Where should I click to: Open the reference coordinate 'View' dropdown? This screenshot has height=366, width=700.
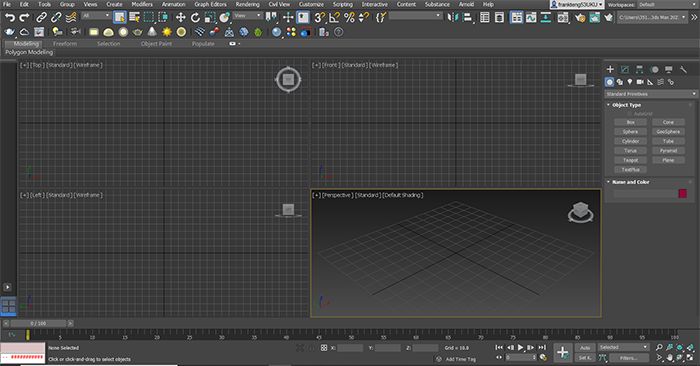tap(247, 15)
